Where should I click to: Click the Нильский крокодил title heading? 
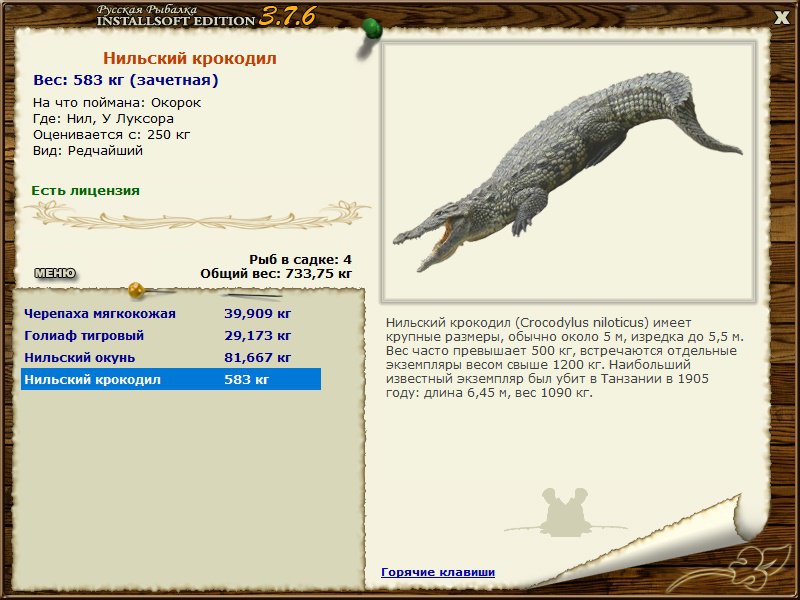190,58
